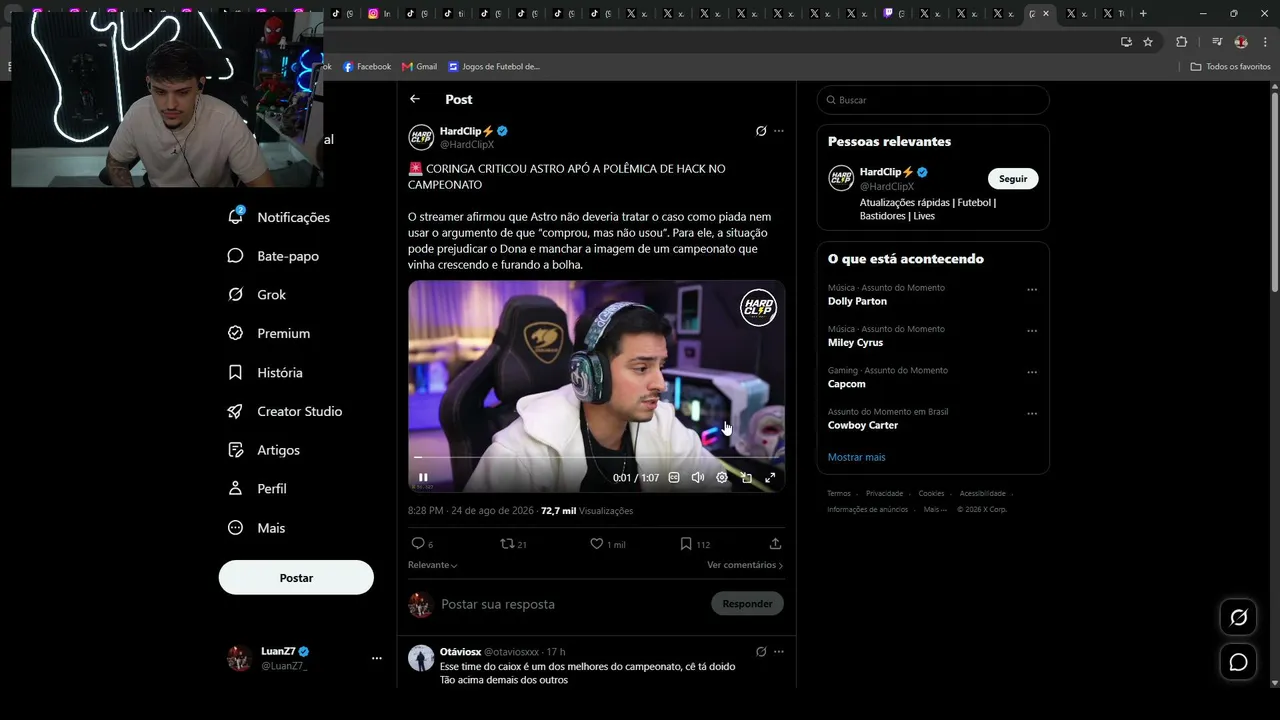1280x720 pixels.
Task: Mute the video volume
Action: pos(698,478)
